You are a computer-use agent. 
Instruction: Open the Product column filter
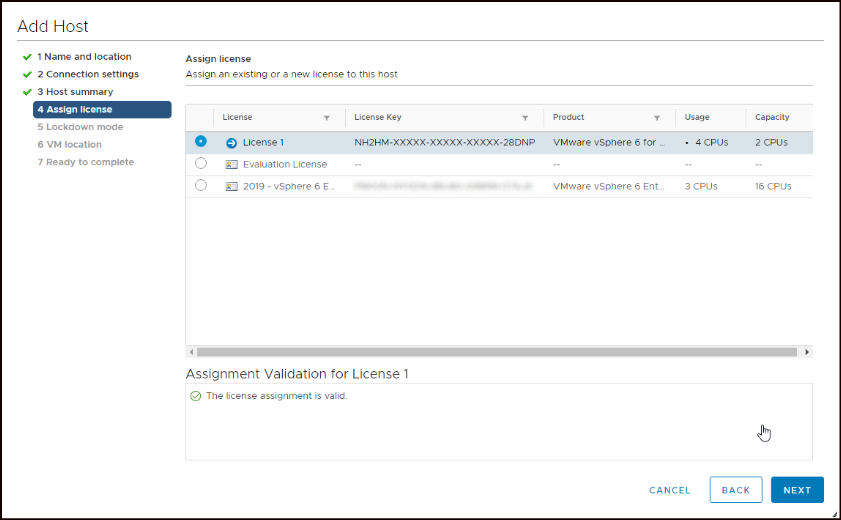tap(657, 118)
